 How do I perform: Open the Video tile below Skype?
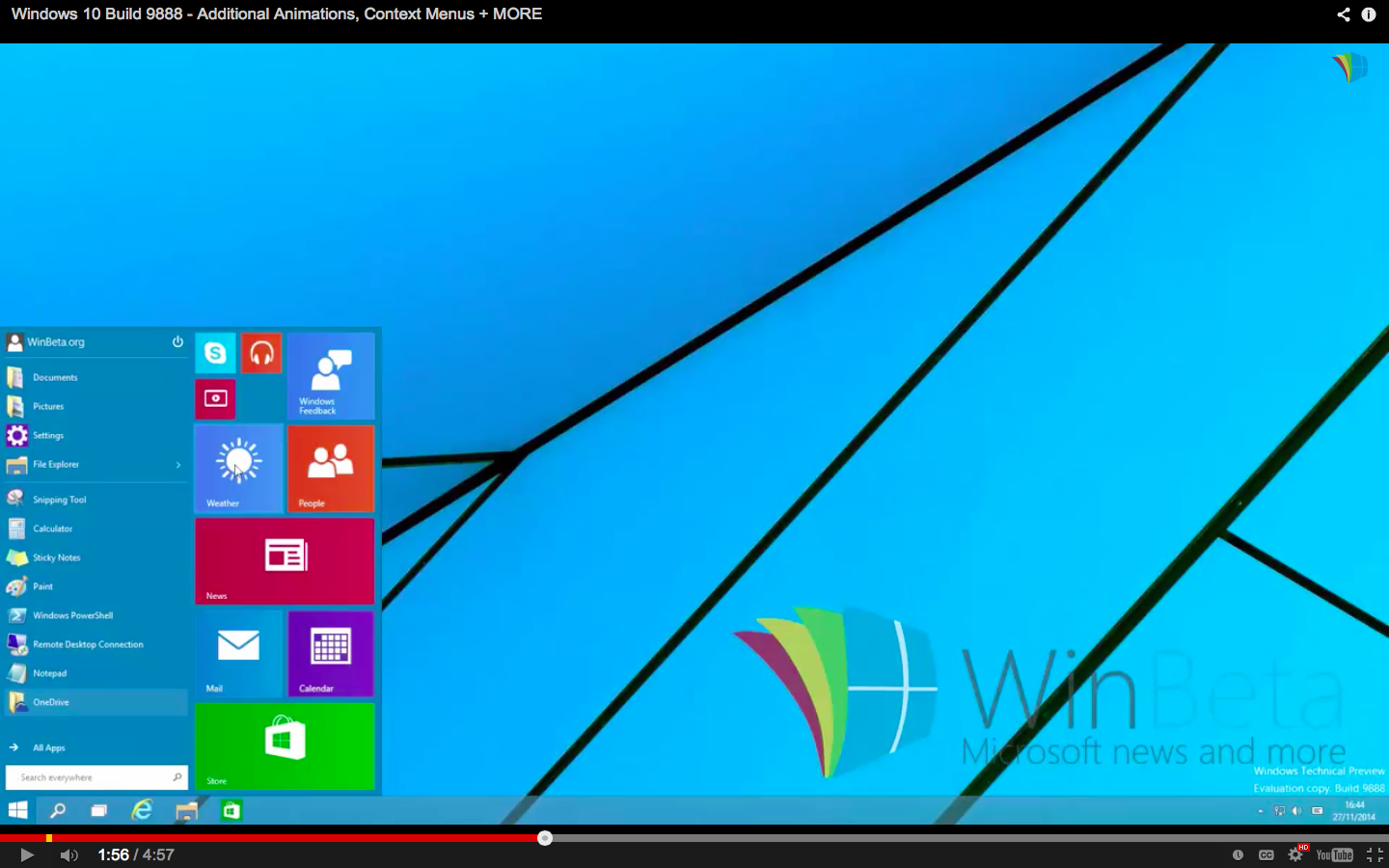[x=215, y=398]
